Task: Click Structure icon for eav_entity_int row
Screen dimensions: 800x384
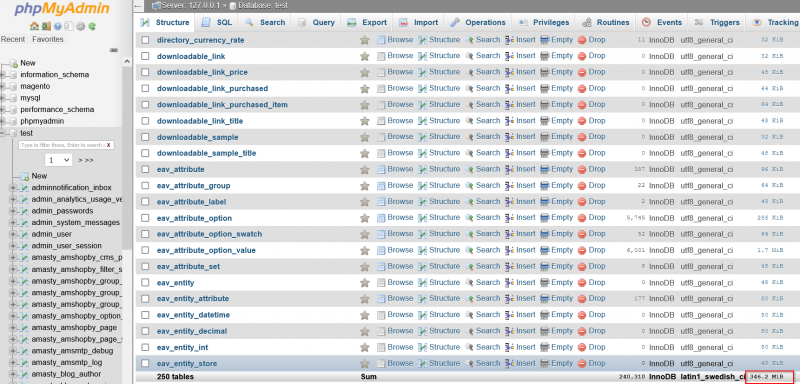Action: [x=422, y=347]
